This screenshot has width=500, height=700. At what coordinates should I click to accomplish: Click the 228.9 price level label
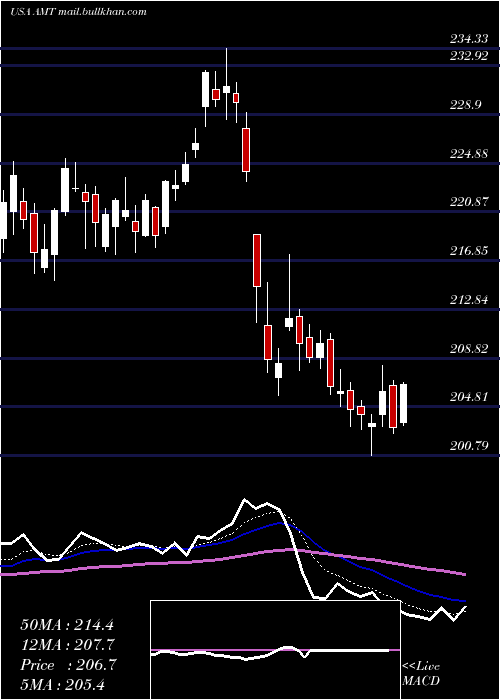coord(465,105)
